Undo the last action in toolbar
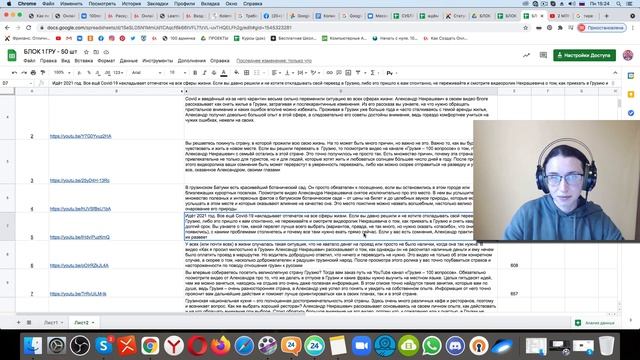 tap(15, 73)
